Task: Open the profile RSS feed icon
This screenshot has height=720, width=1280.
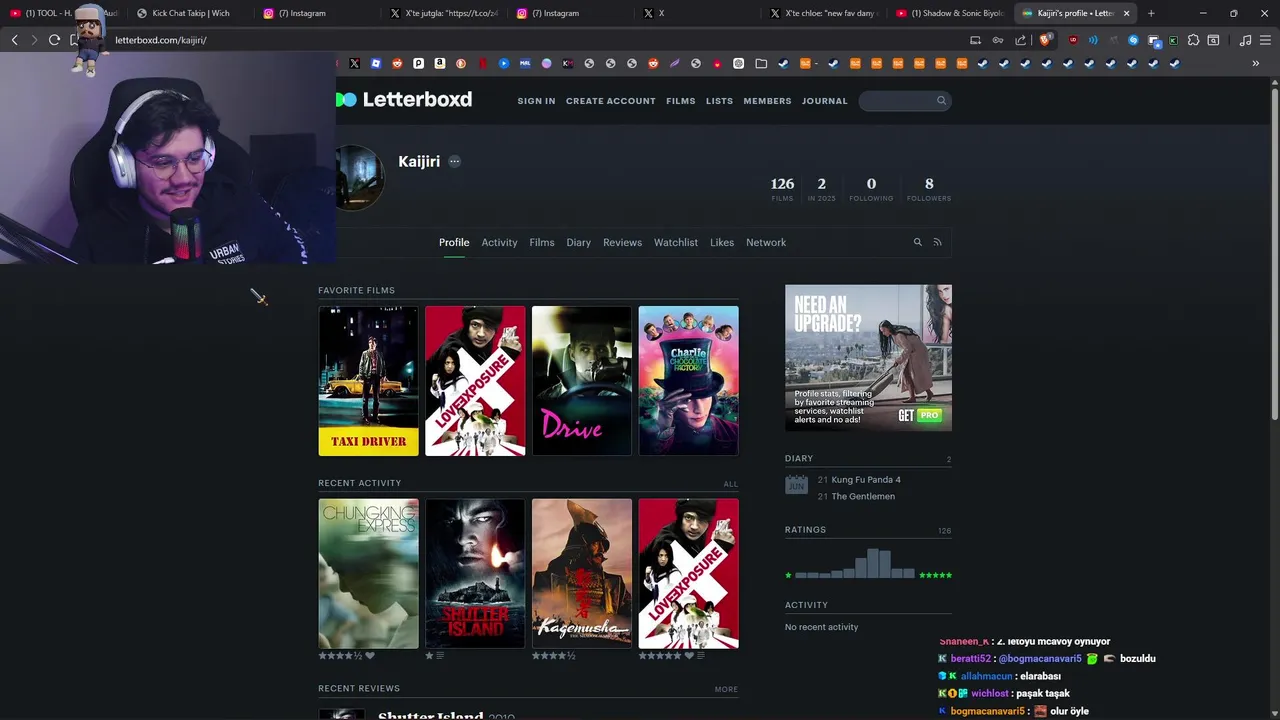Action: [937, 242]
